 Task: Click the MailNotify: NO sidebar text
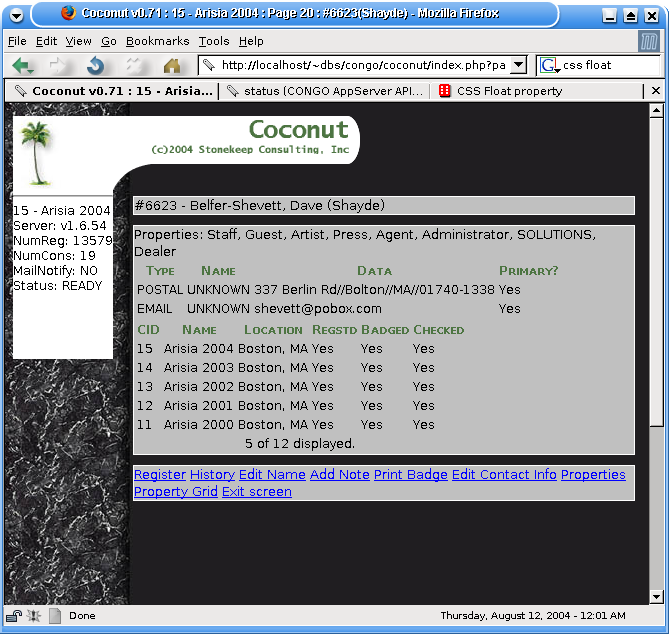[x=55, y=270]
